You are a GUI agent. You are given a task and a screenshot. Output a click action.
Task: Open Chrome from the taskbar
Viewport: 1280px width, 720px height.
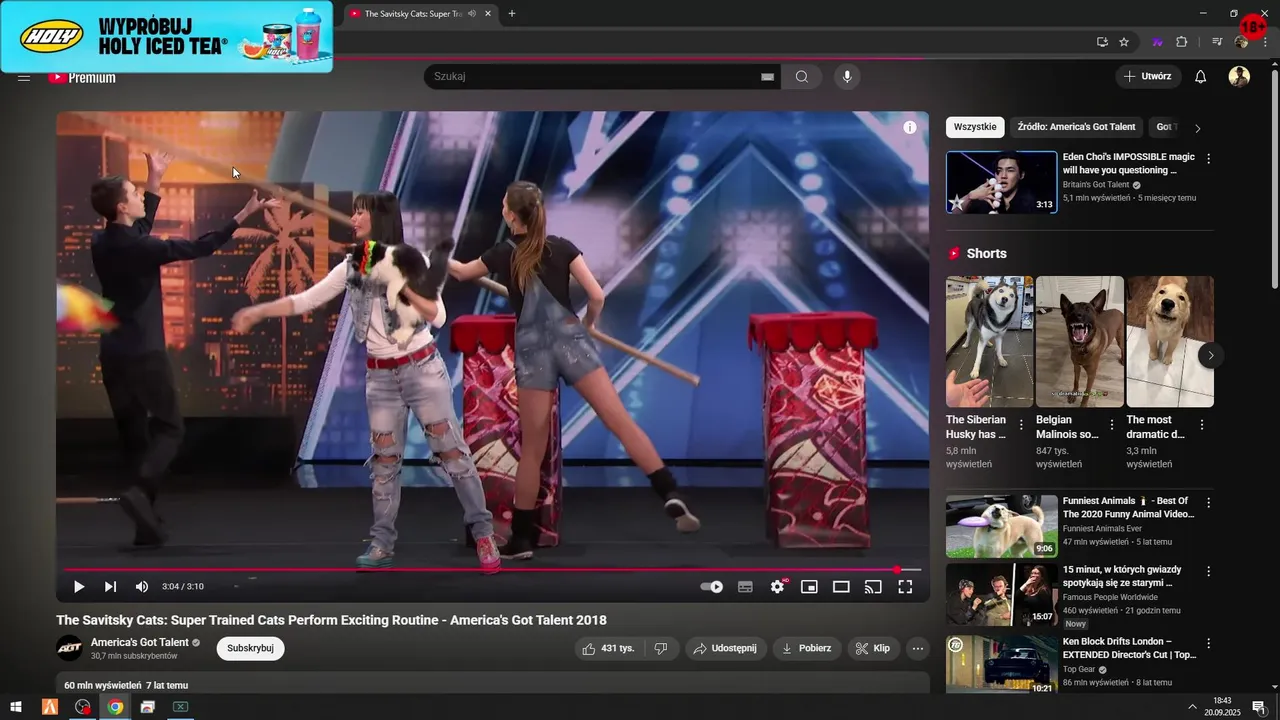pyautogui.click(x=115, y=707)
